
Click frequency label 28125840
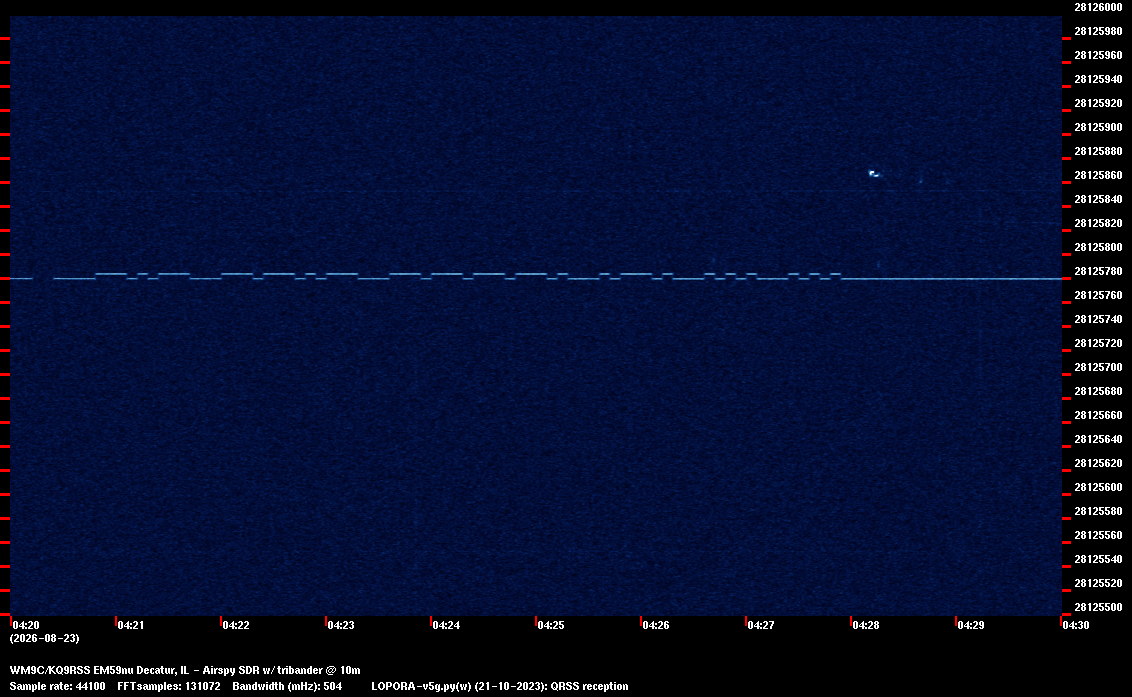pos(1098,199)
